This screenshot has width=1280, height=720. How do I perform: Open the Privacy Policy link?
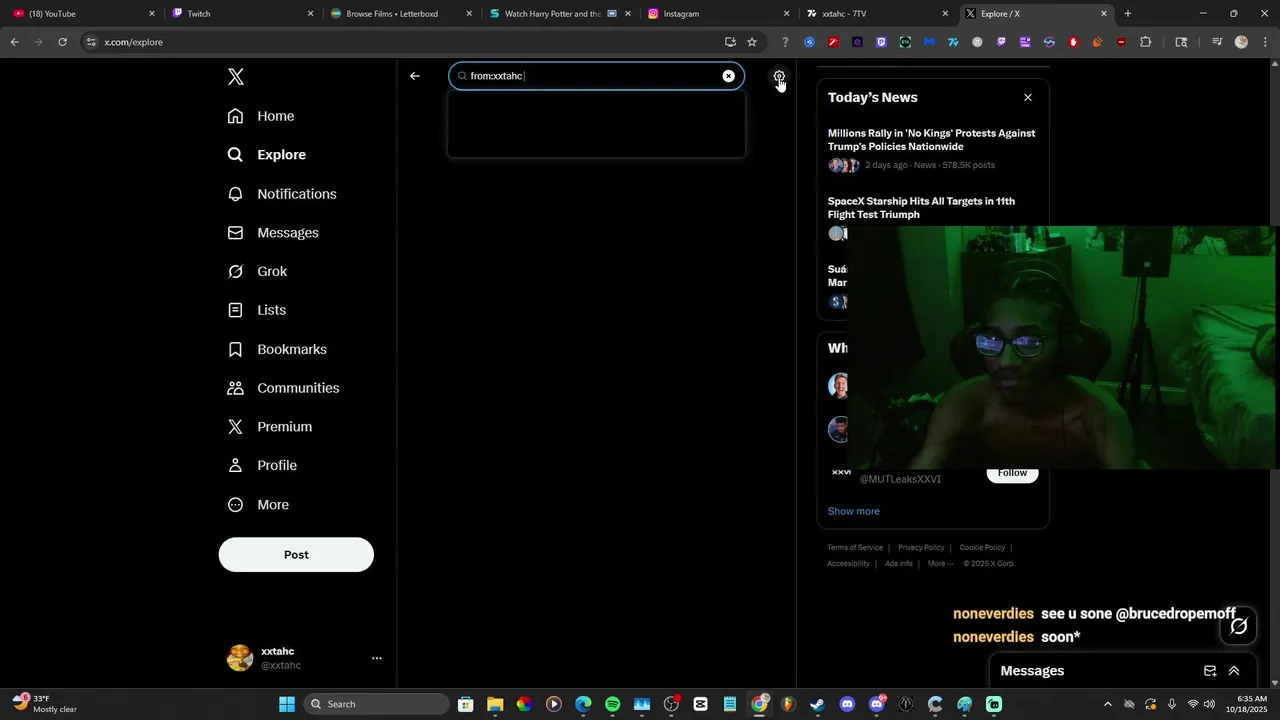[x=921, y=548]
